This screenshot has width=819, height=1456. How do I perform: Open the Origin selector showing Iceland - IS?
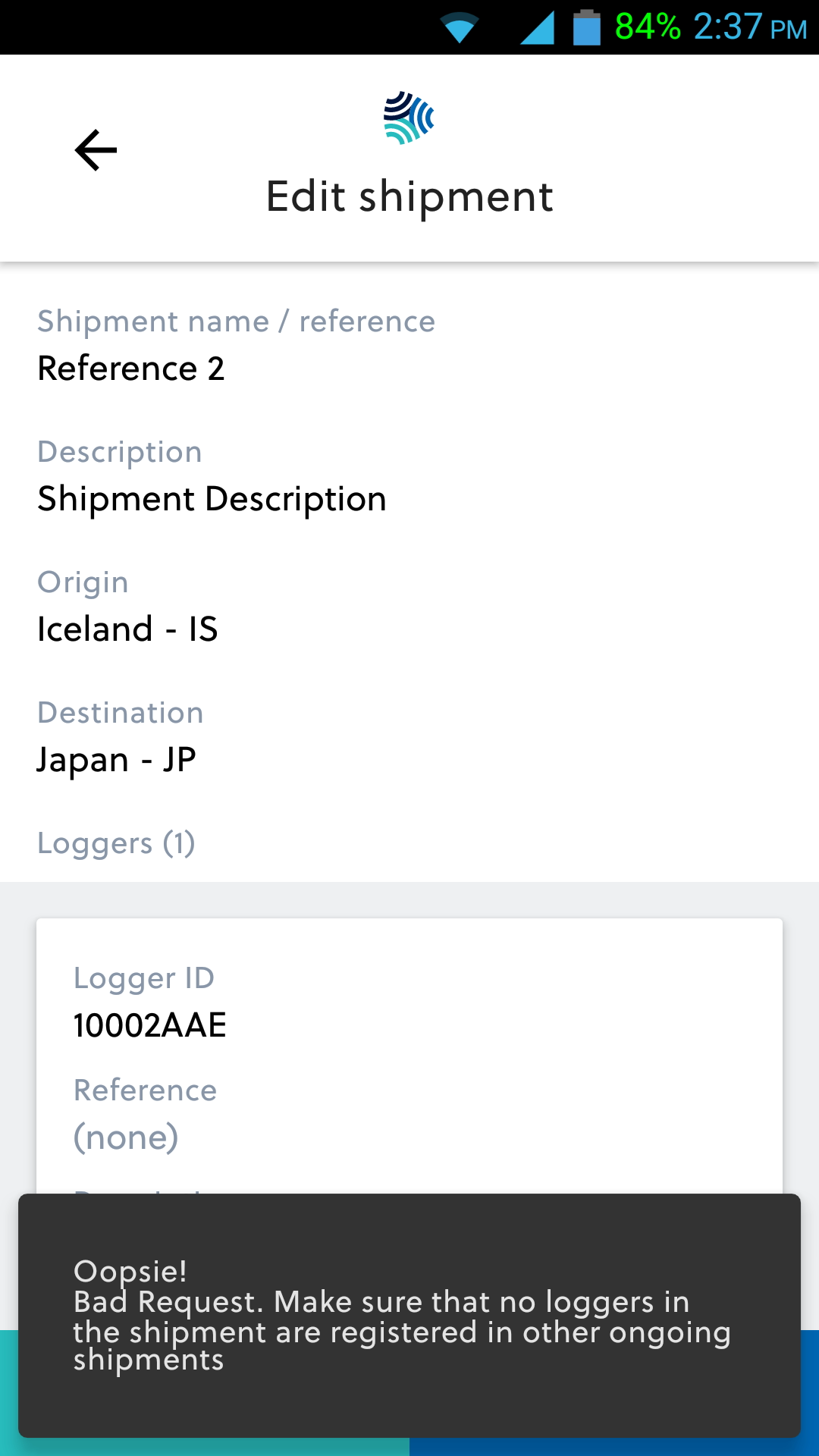pos(127,629)
